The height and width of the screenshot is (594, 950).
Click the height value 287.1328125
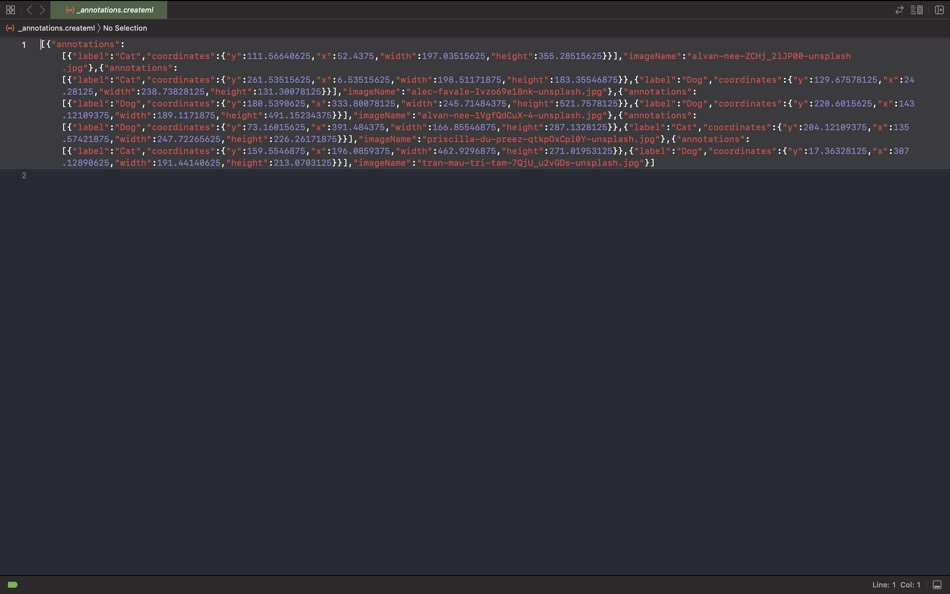[578, 128]
